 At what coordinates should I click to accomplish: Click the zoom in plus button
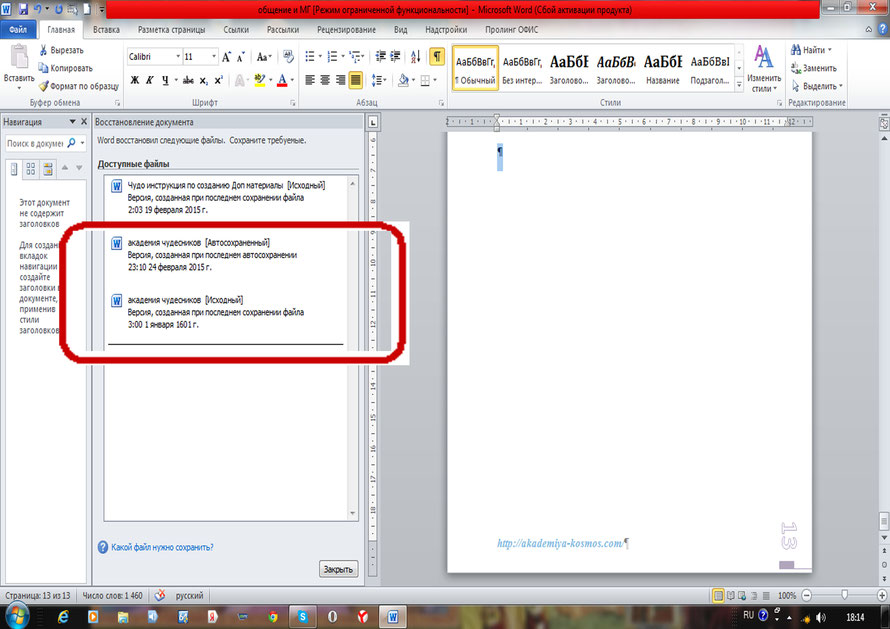881,596
